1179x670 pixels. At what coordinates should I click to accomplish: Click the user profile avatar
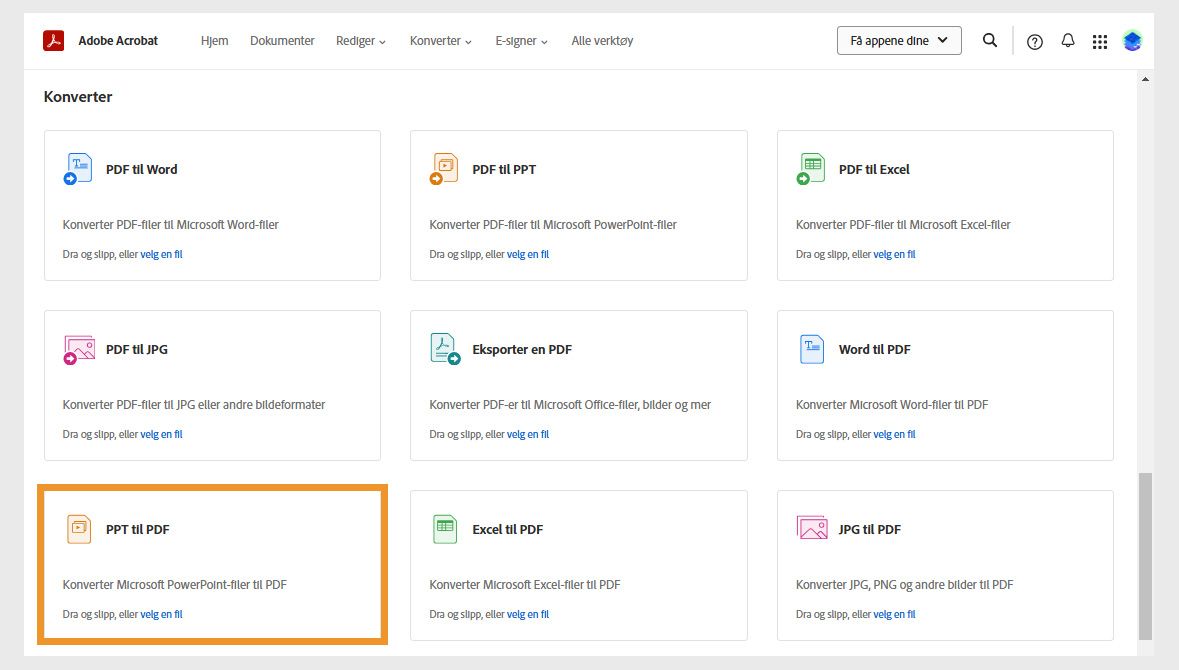(x=1132, y=41)
